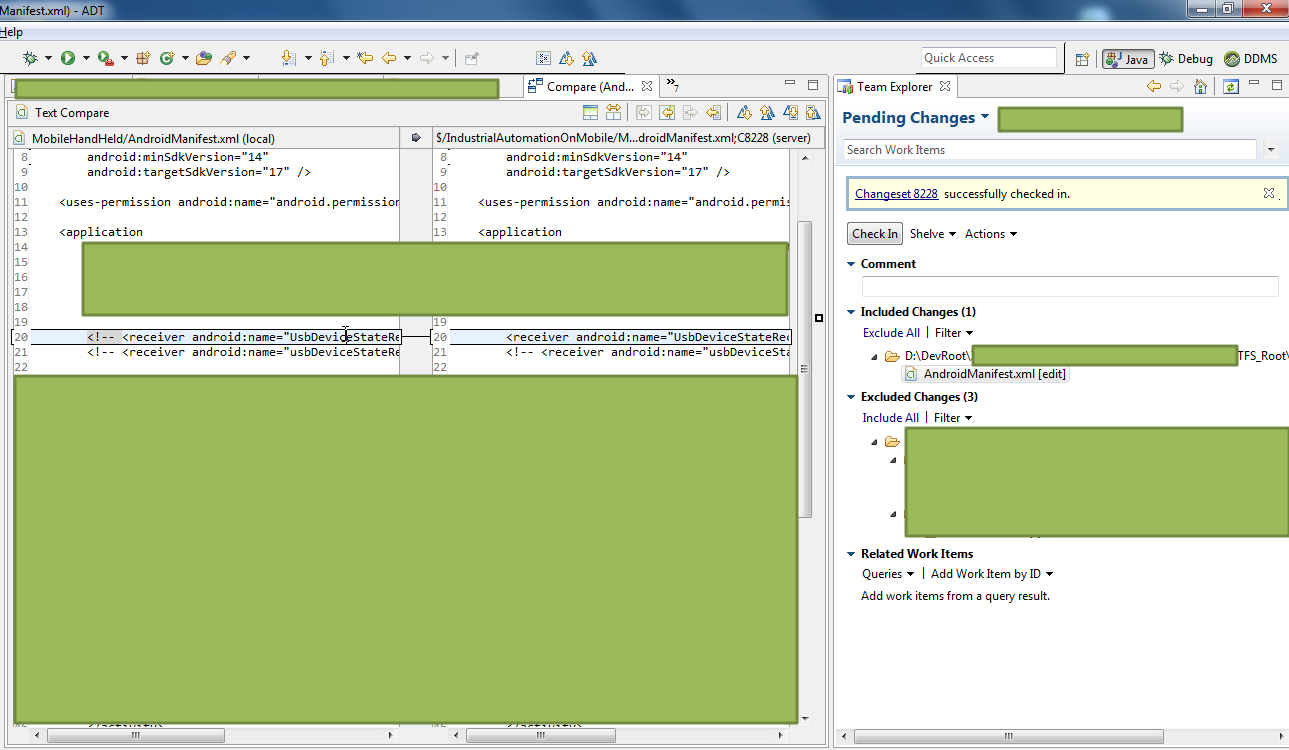Screen dimensions: 1289x750
Task: Open the Actions dropdown menu
Action: click(990, 234)
